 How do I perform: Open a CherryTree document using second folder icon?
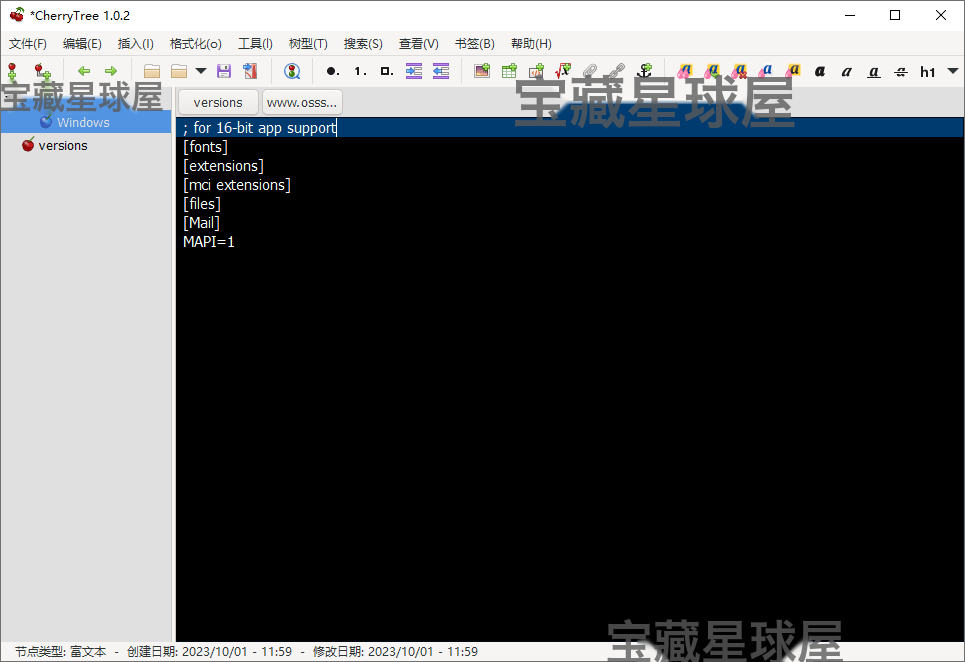click(179, 71)
